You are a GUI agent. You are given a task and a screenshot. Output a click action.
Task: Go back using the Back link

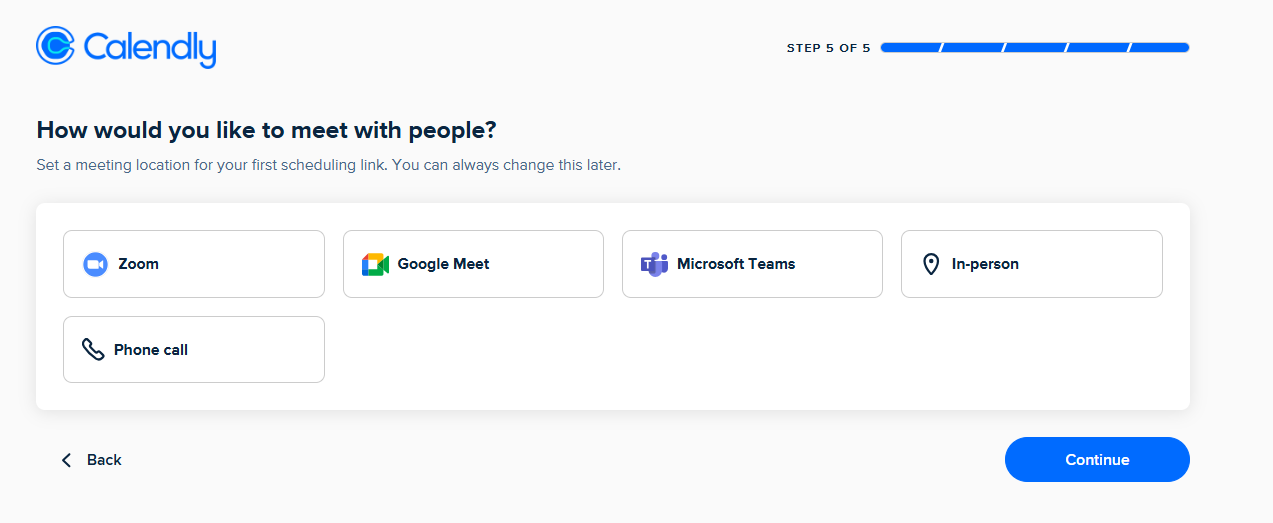click(x=104, y=460)
